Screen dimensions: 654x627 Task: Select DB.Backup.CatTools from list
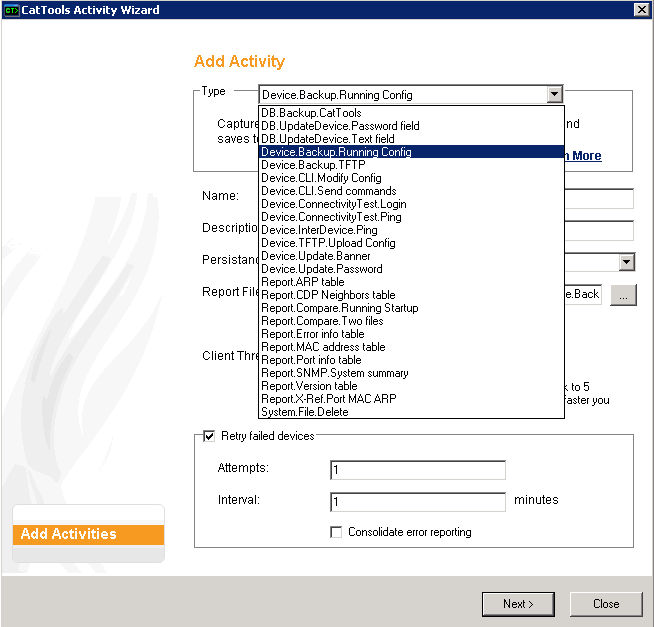click(x=411, y=113)
